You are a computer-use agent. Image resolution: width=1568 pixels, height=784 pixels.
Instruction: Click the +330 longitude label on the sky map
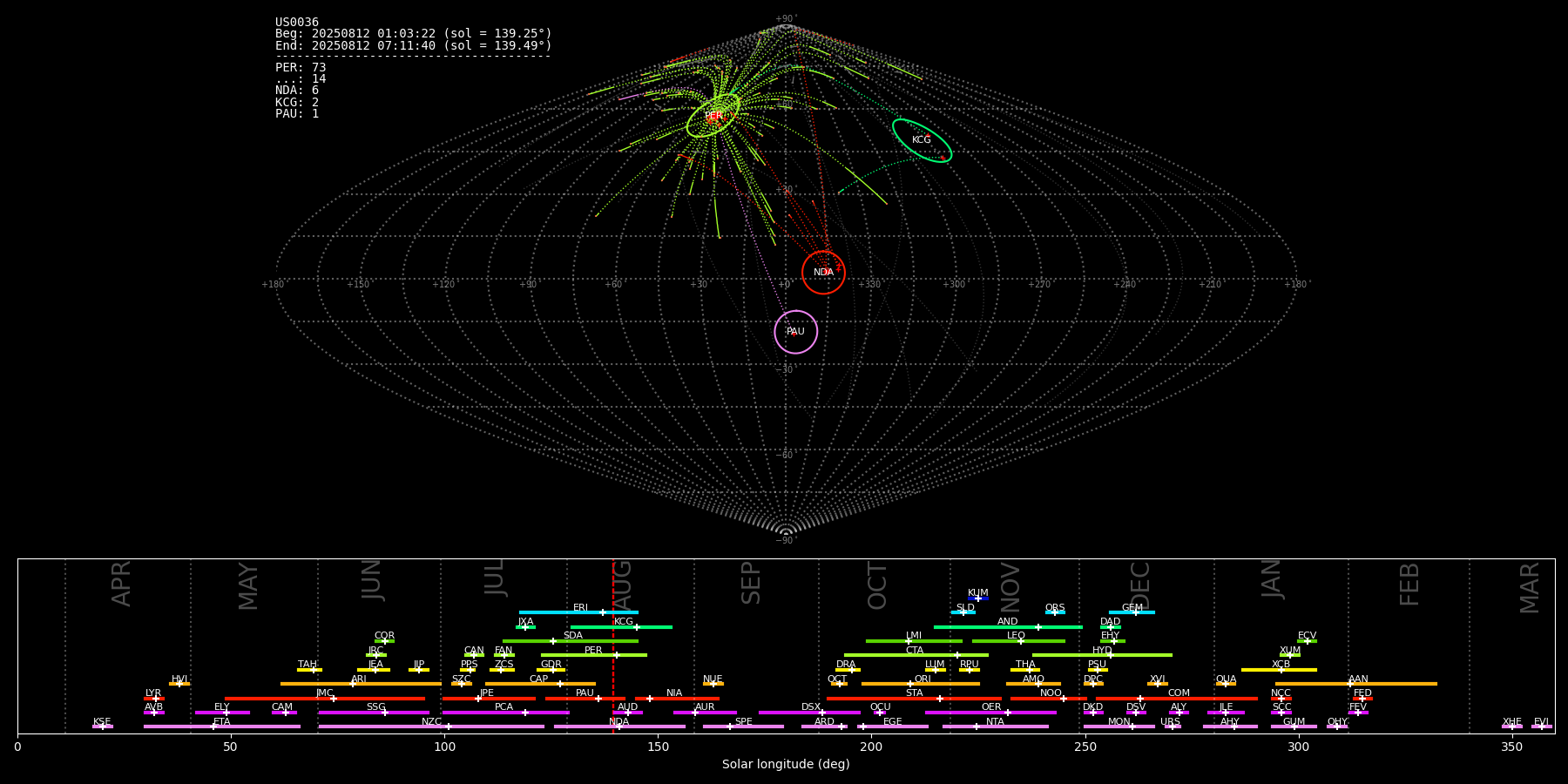[868, 285]
